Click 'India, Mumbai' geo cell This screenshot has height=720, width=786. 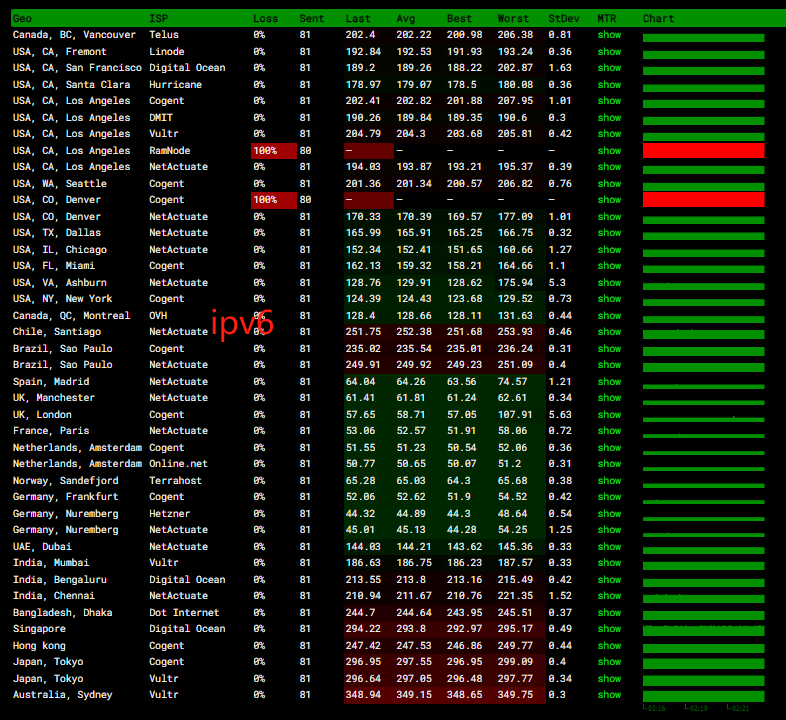click(x=51, y=563)
